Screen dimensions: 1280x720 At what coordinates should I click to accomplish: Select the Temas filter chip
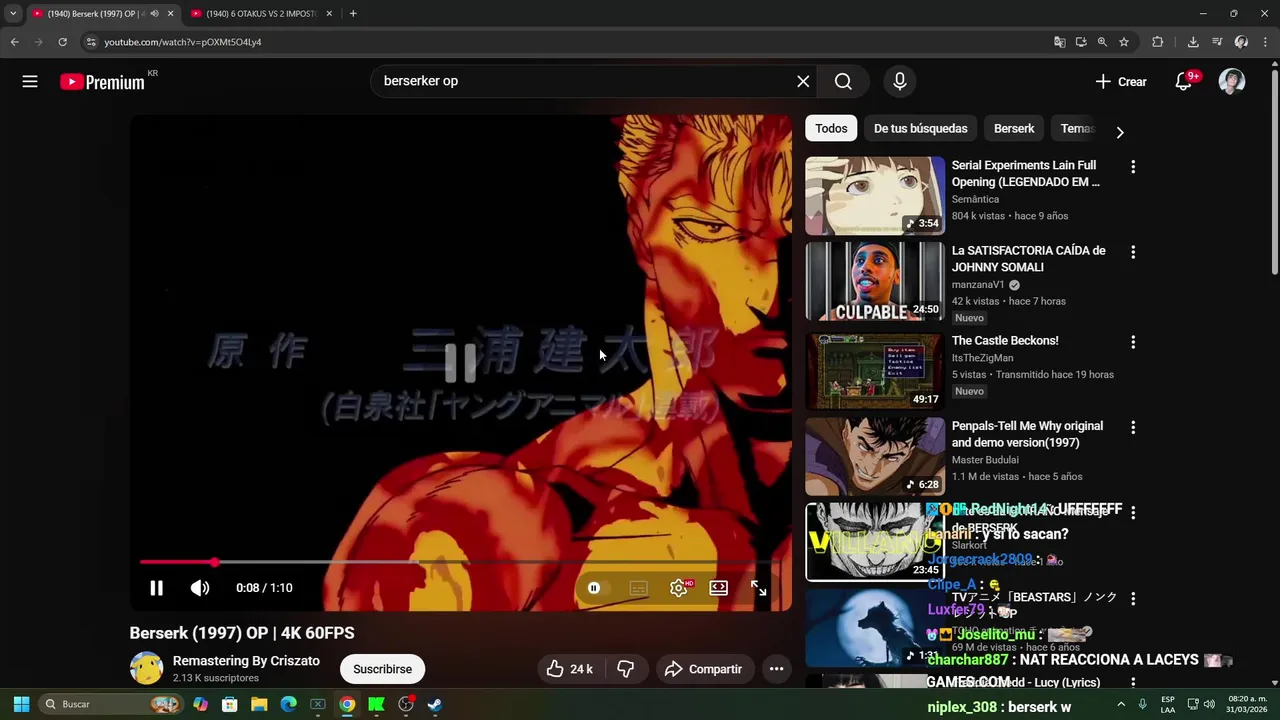[1078, 128]
